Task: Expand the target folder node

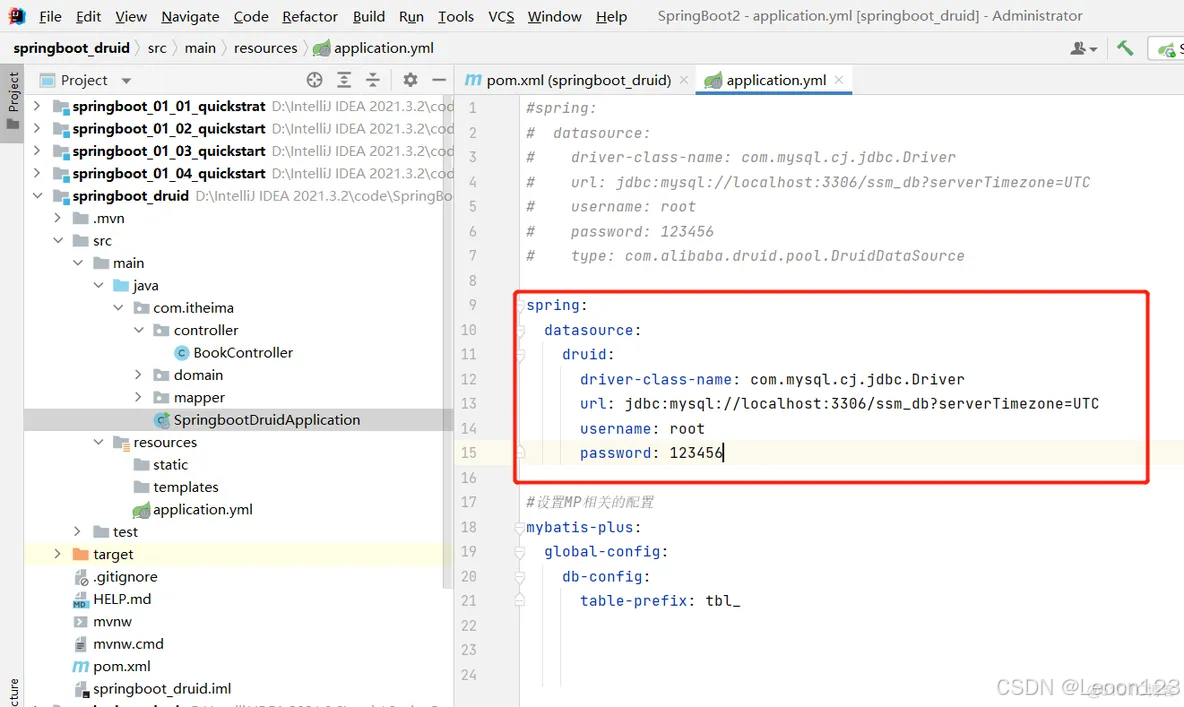Action: click(57, 554)
